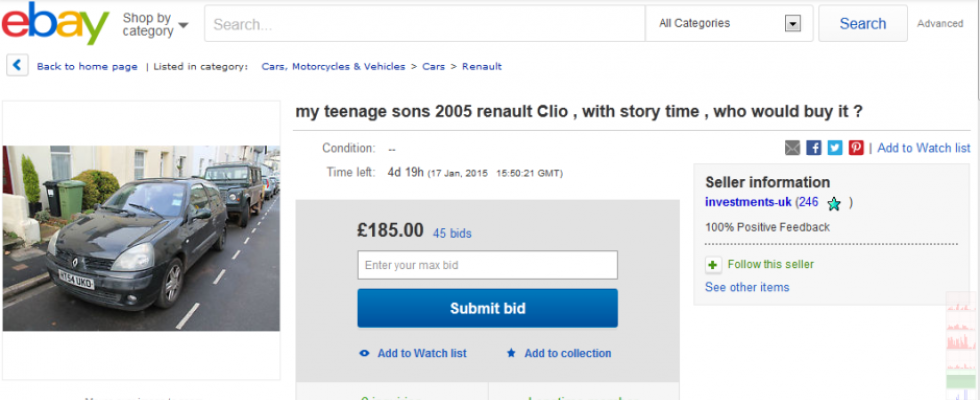Image resolution: width=980 pixels, height=400 pixels.
Task: View 45 bids history link
Action: click(452, 233)
